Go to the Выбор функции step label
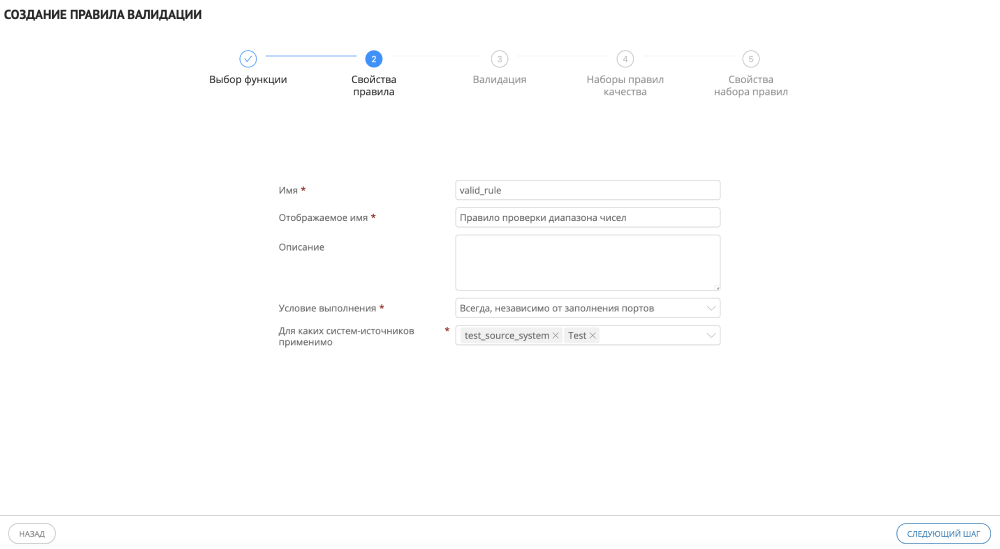Screen dimensions: 1000x549 pos(248,80)
